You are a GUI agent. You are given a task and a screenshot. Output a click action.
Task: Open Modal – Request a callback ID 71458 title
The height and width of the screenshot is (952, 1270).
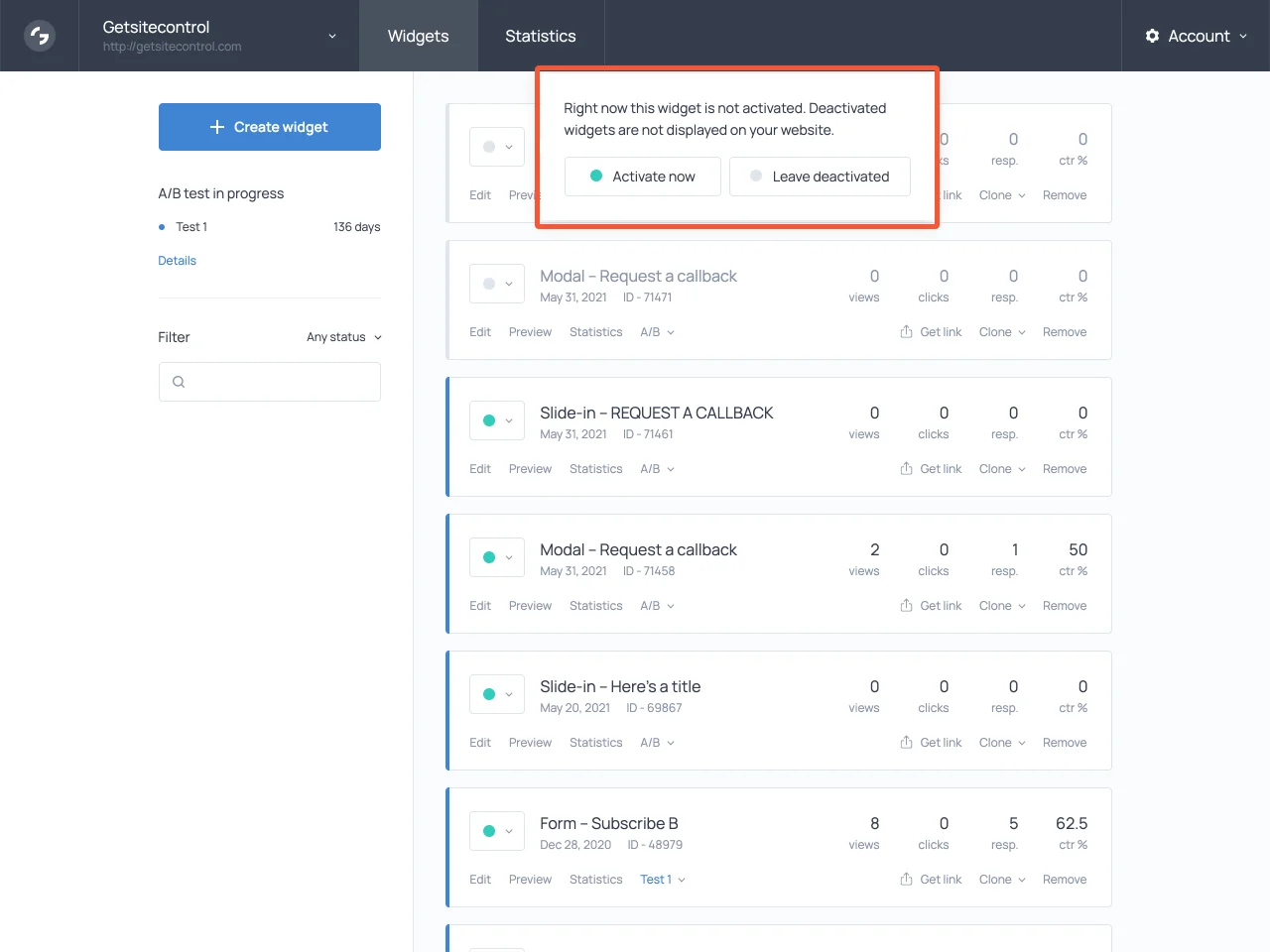[638, 549]
